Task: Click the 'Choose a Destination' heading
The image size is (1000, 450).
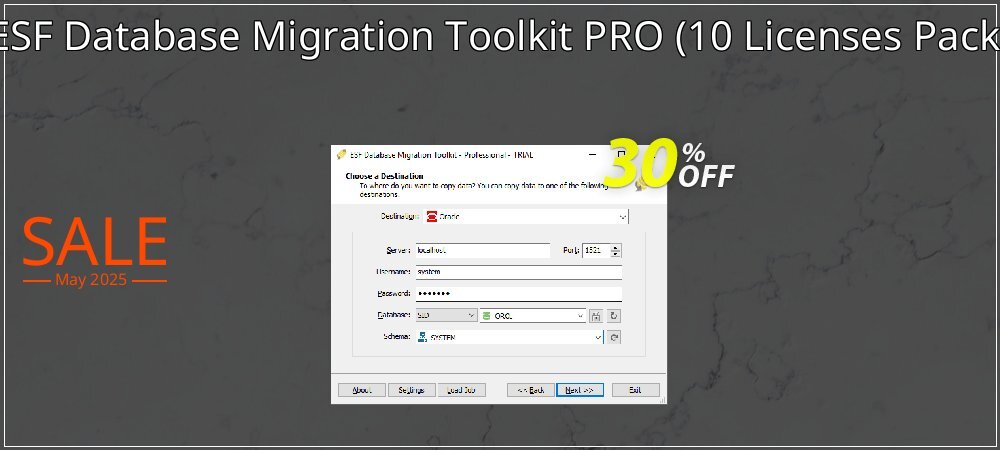Action: (x=385, y=176)
